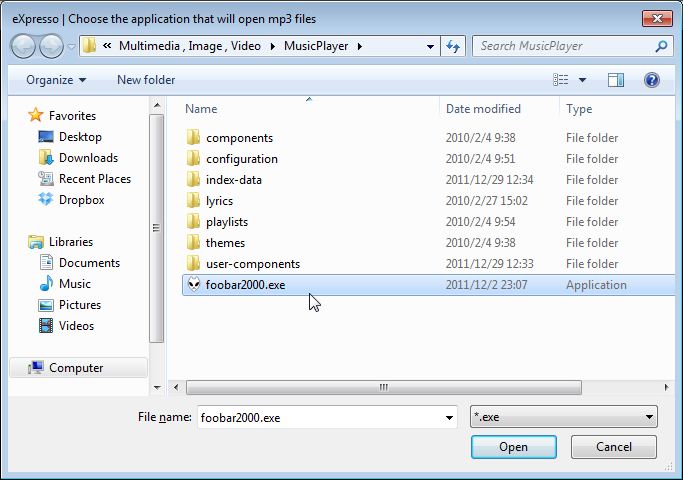The image size is (683, 480).
Task: Click the navigation pane vertical scrollbar thumb
Action: pos(156,228)
